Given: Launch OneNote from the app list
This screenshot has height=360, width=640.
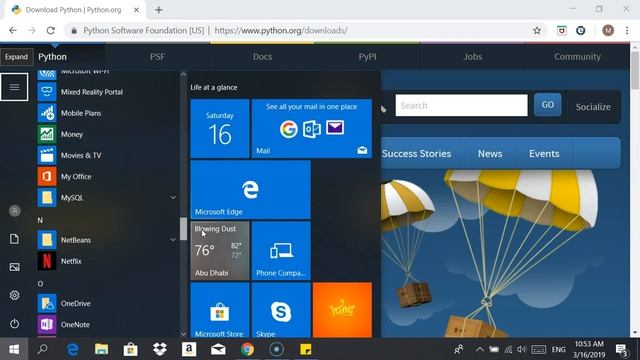Looking at the screenshot, I should pos(75,325).
